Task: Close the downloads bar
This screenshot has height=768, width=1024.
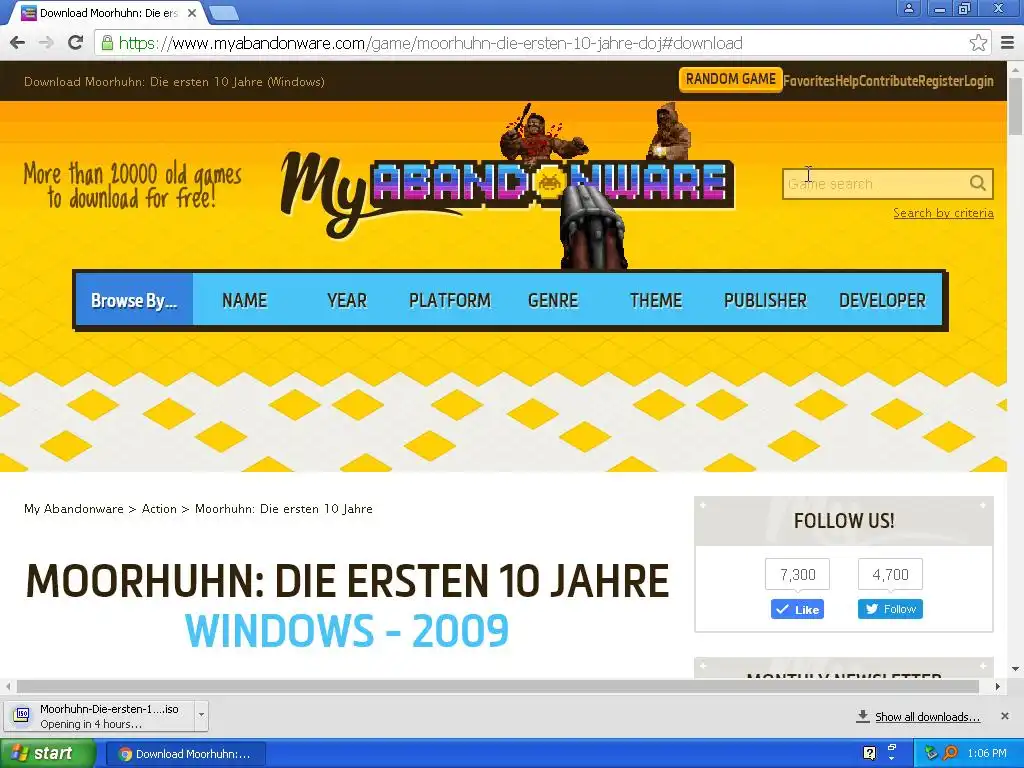Action: pyautogui.click(x=1005, y=716)
